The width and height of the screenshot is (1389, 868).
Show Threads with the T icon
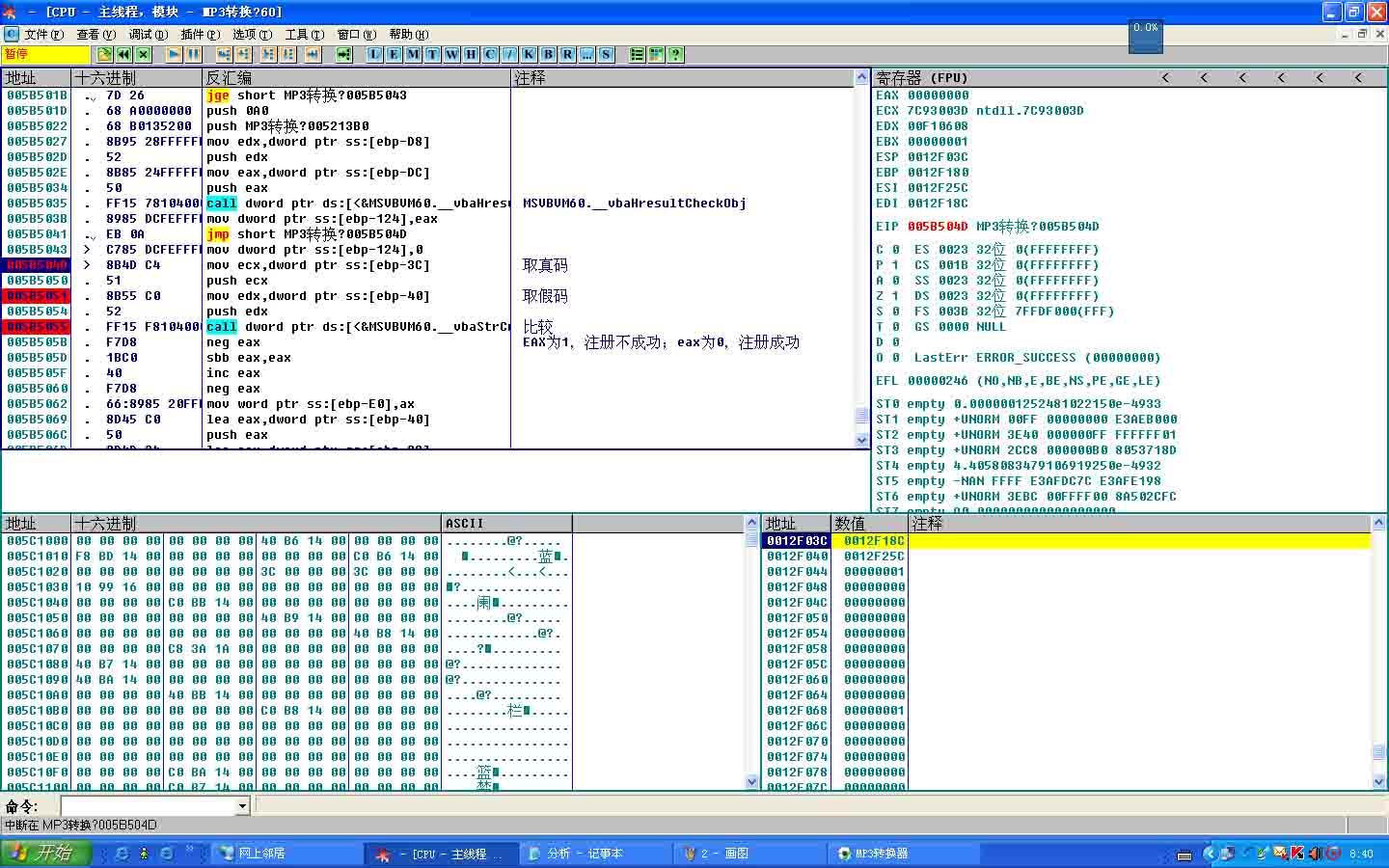tap(432, 55)
